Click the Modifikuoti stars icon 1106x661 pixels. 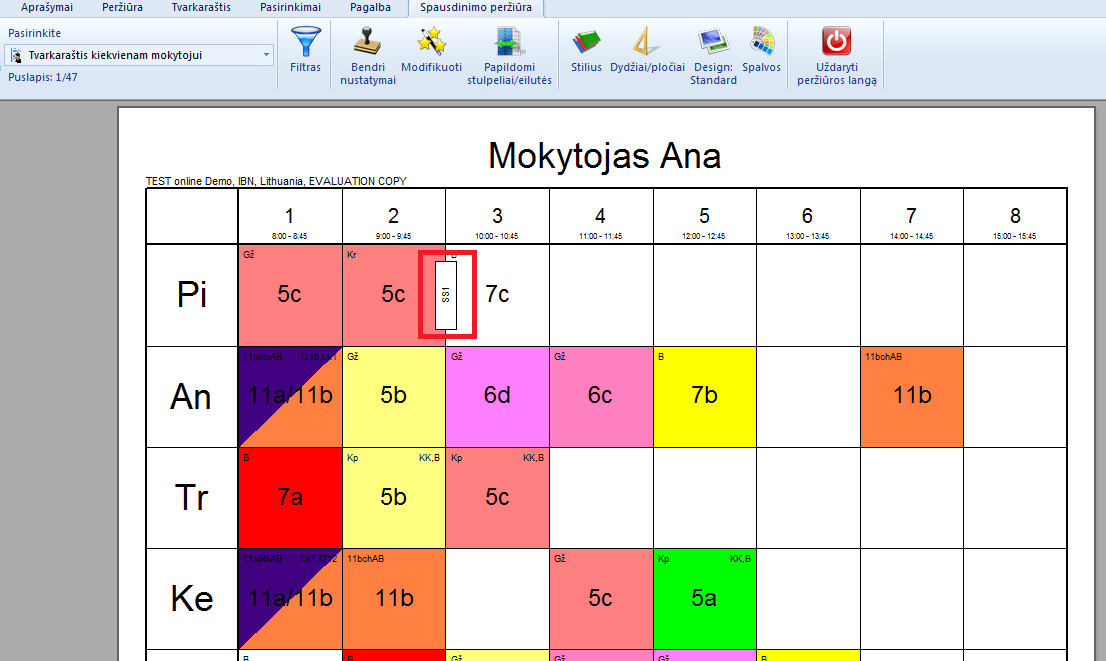tap(431, 50)
